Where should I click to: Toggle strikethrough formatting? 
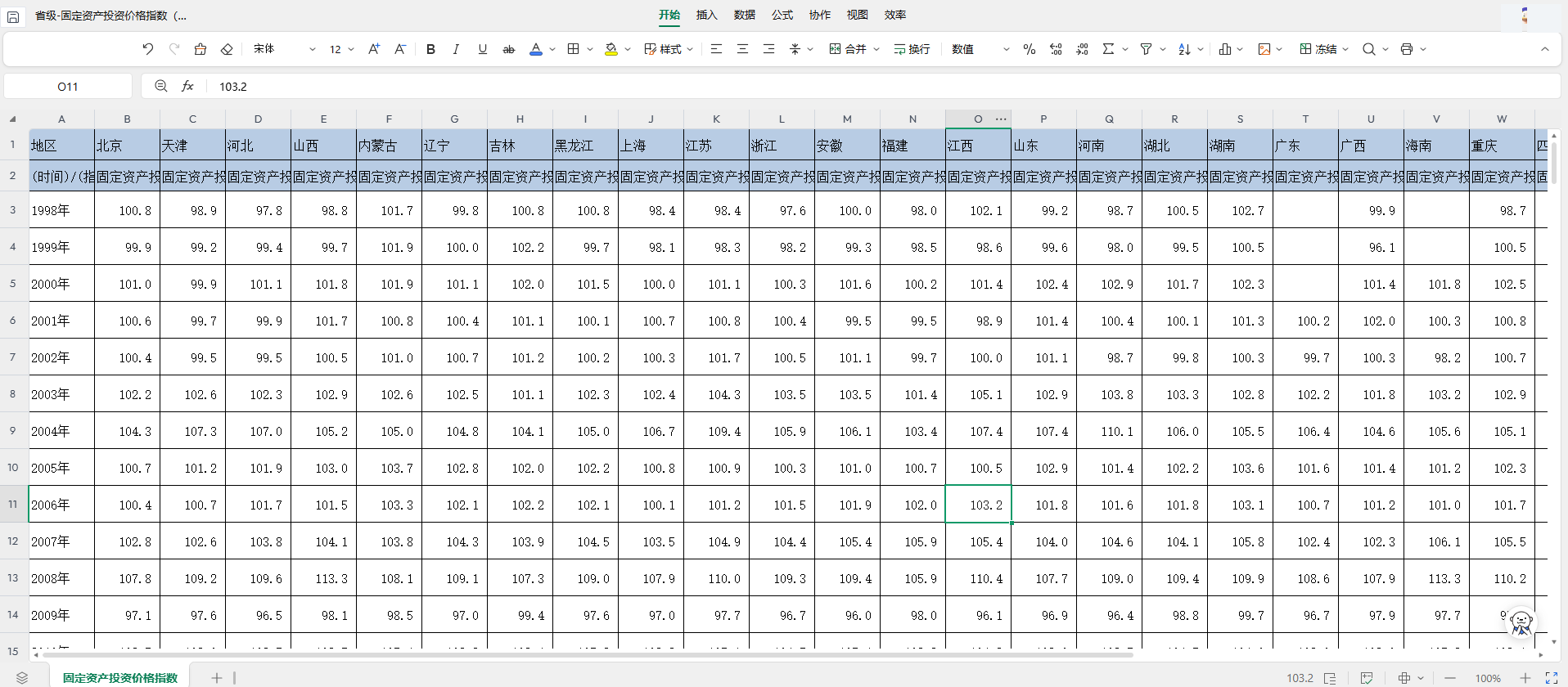tap(508, 49)
